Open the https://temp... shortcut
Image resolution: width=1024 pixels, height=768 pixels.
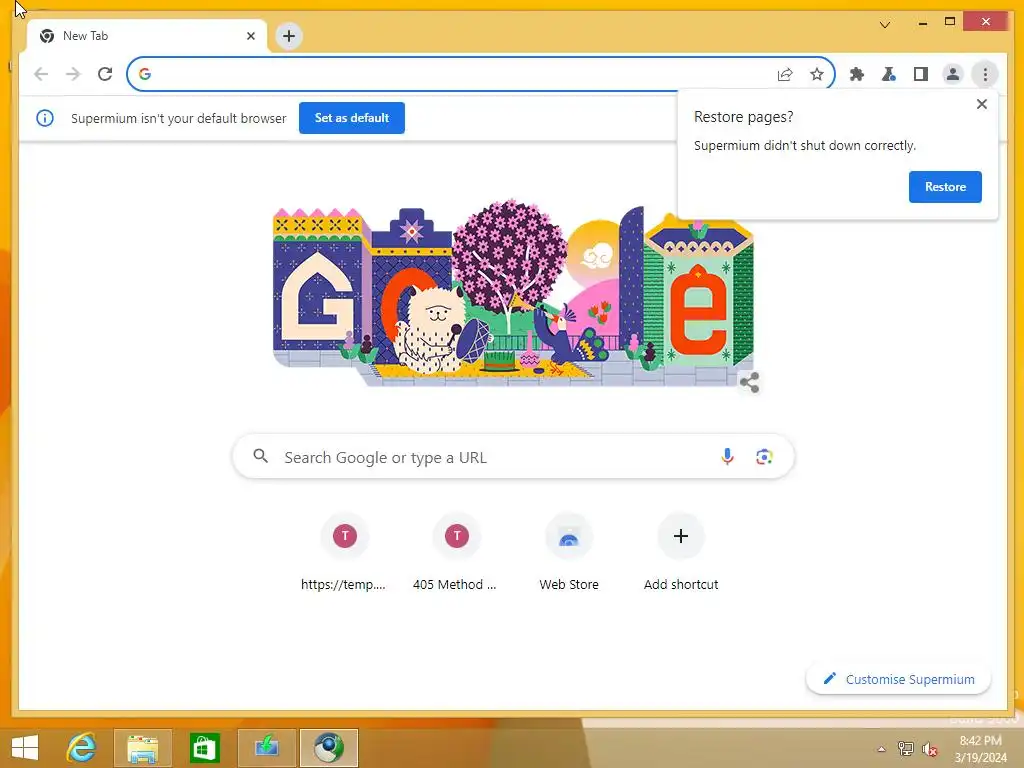click(x=344, y=553)
